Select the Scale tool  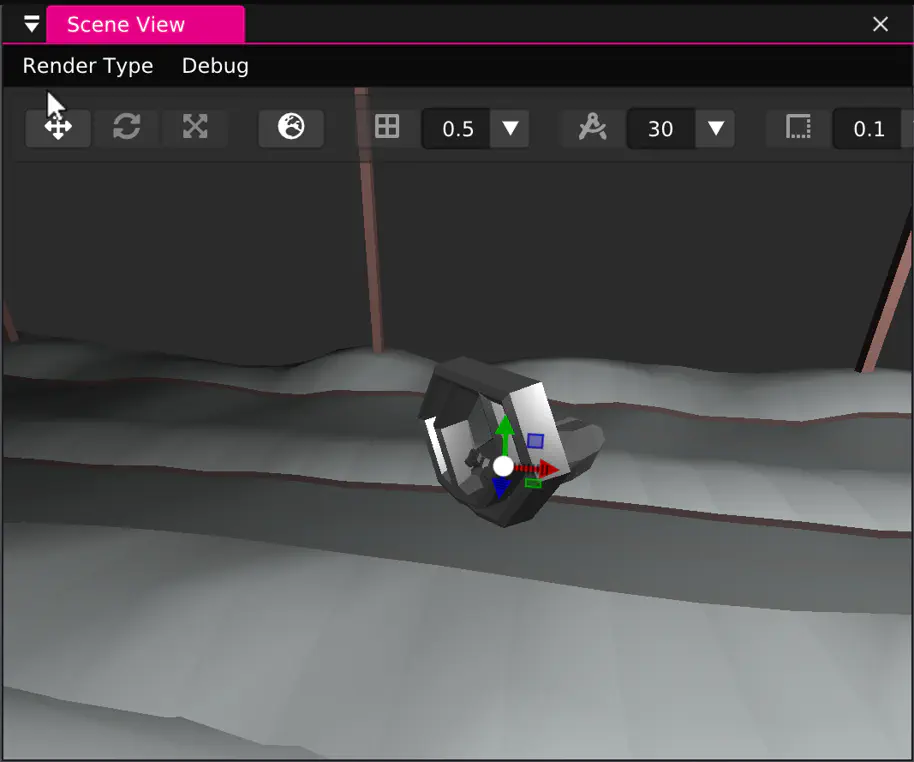pos(194,128)
